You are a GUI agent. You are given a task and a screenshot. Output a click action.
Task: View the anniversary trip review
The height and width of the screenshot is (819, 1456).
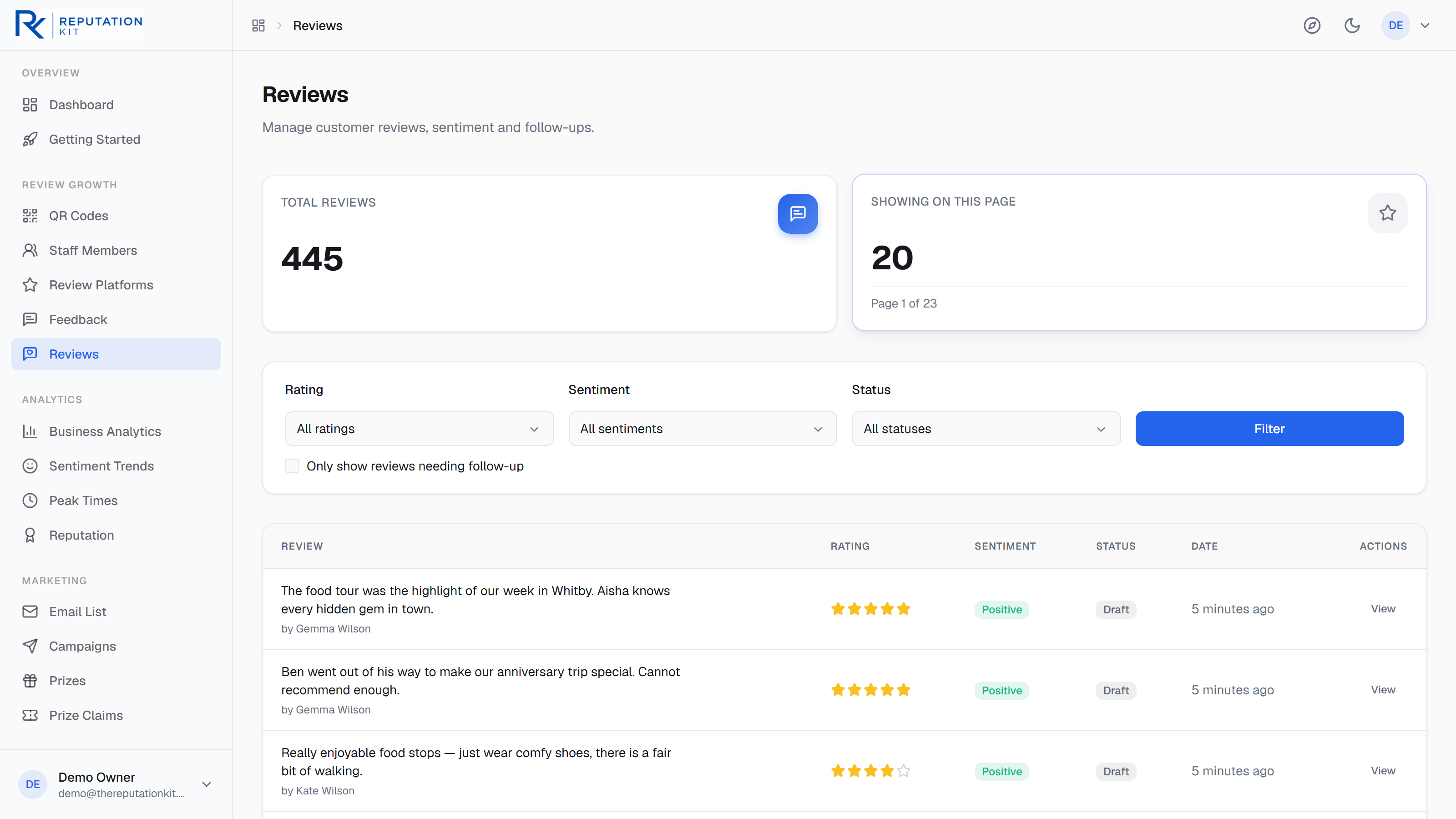click(1383, 690)
